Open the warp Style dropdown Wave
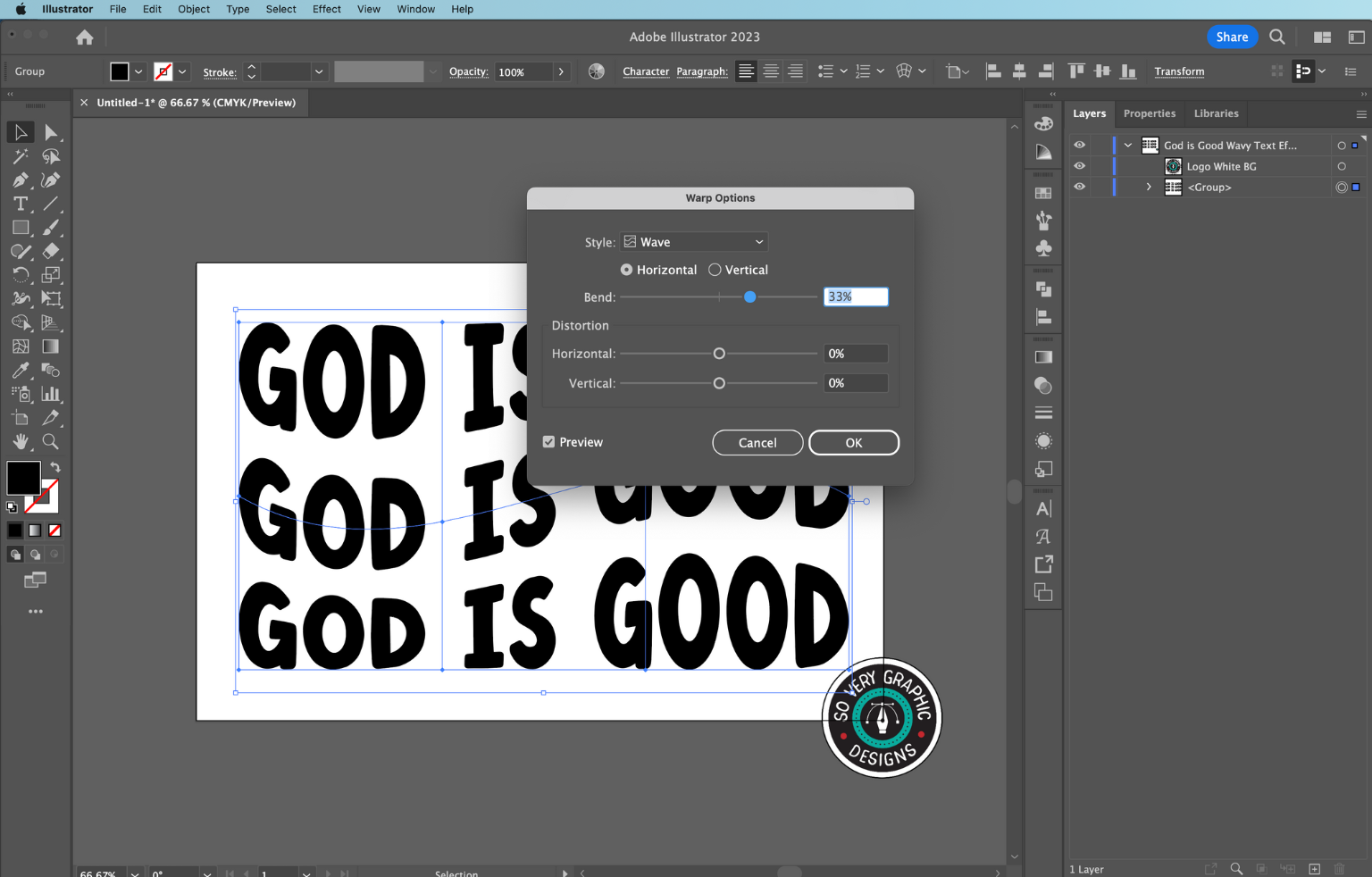 coord(694,242)
